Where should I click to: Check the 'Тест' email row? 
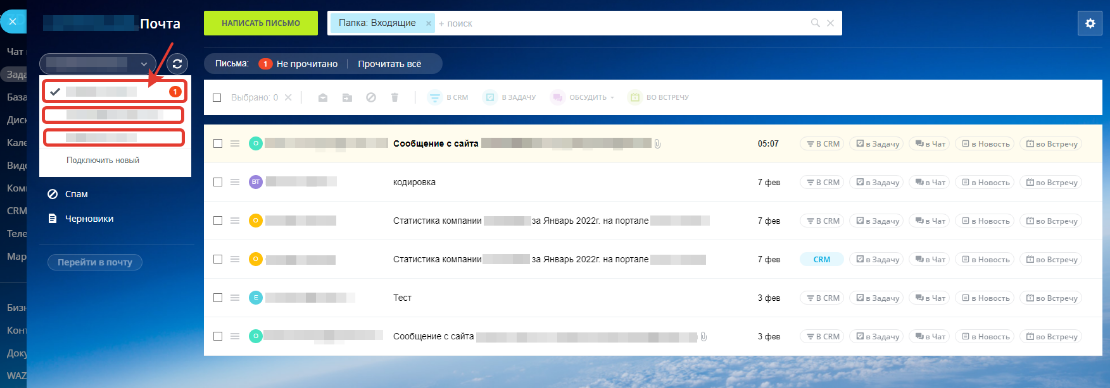click(217, 298)
